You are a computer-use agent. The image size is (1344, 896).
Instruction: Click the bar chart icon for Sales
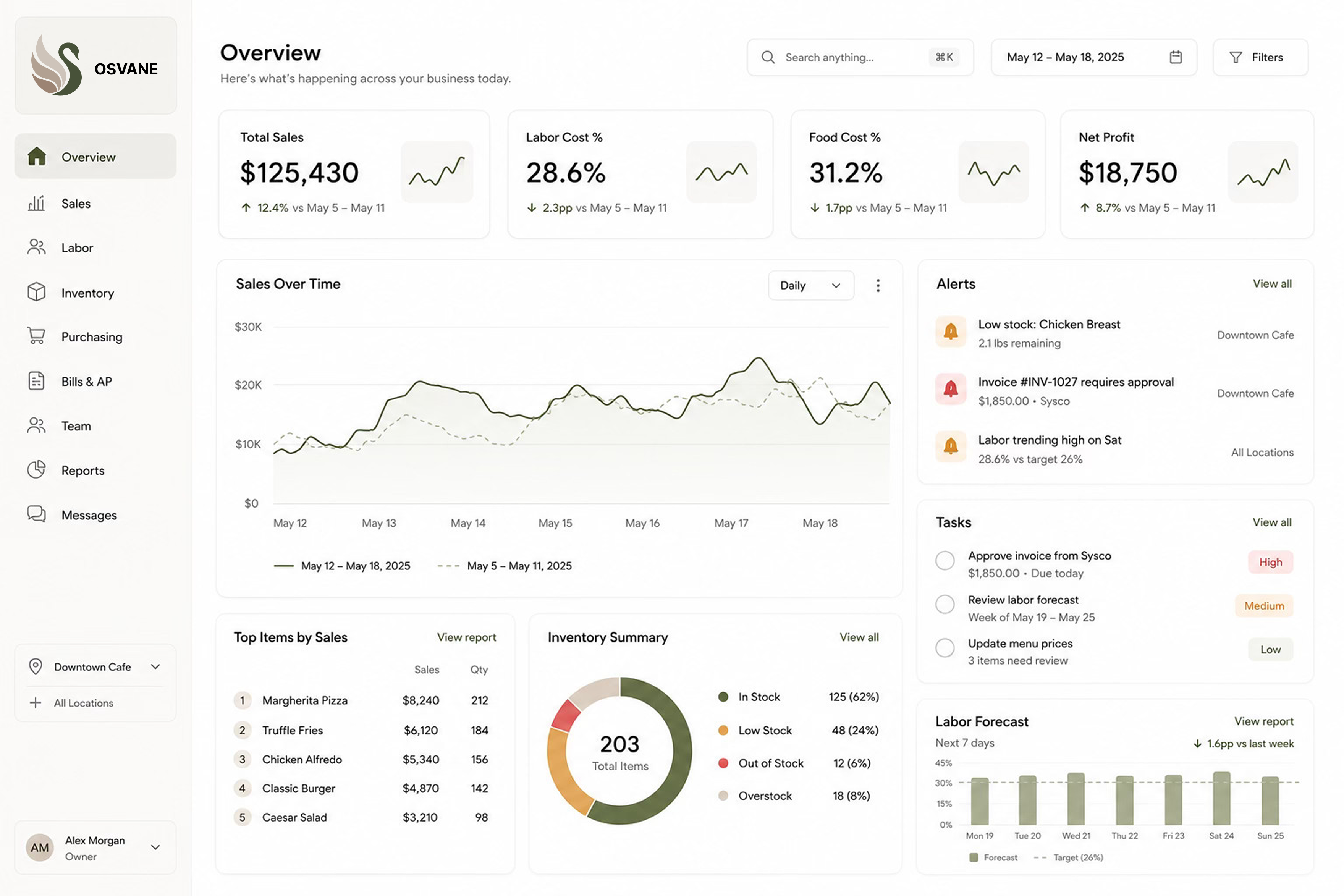click(37, 203)
